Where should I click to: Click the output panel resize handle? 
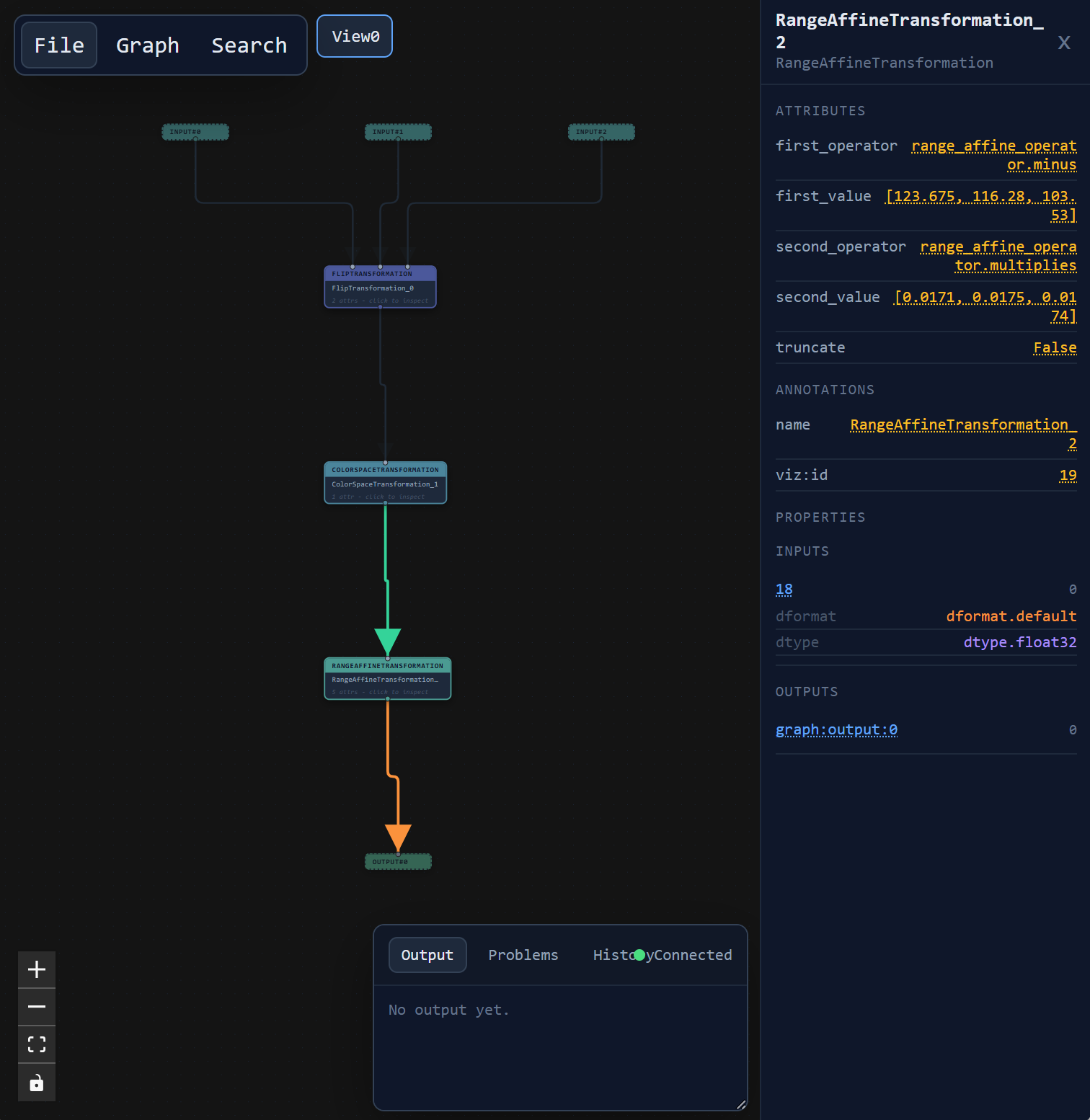(x=741, y=1104)
